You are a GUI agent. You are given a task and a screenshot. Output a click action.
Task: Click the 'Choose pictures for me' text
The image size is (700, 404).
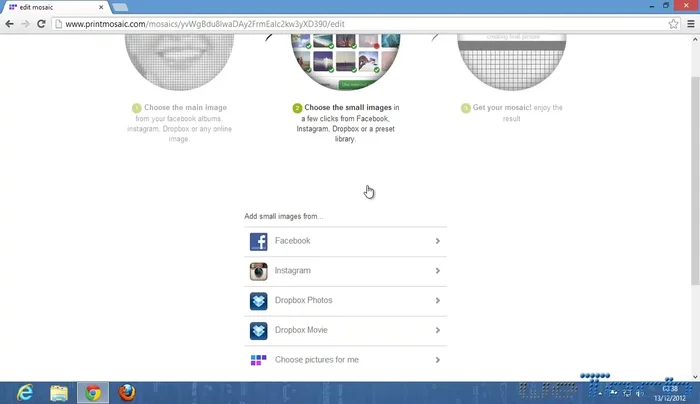click(x=316, y=360)
